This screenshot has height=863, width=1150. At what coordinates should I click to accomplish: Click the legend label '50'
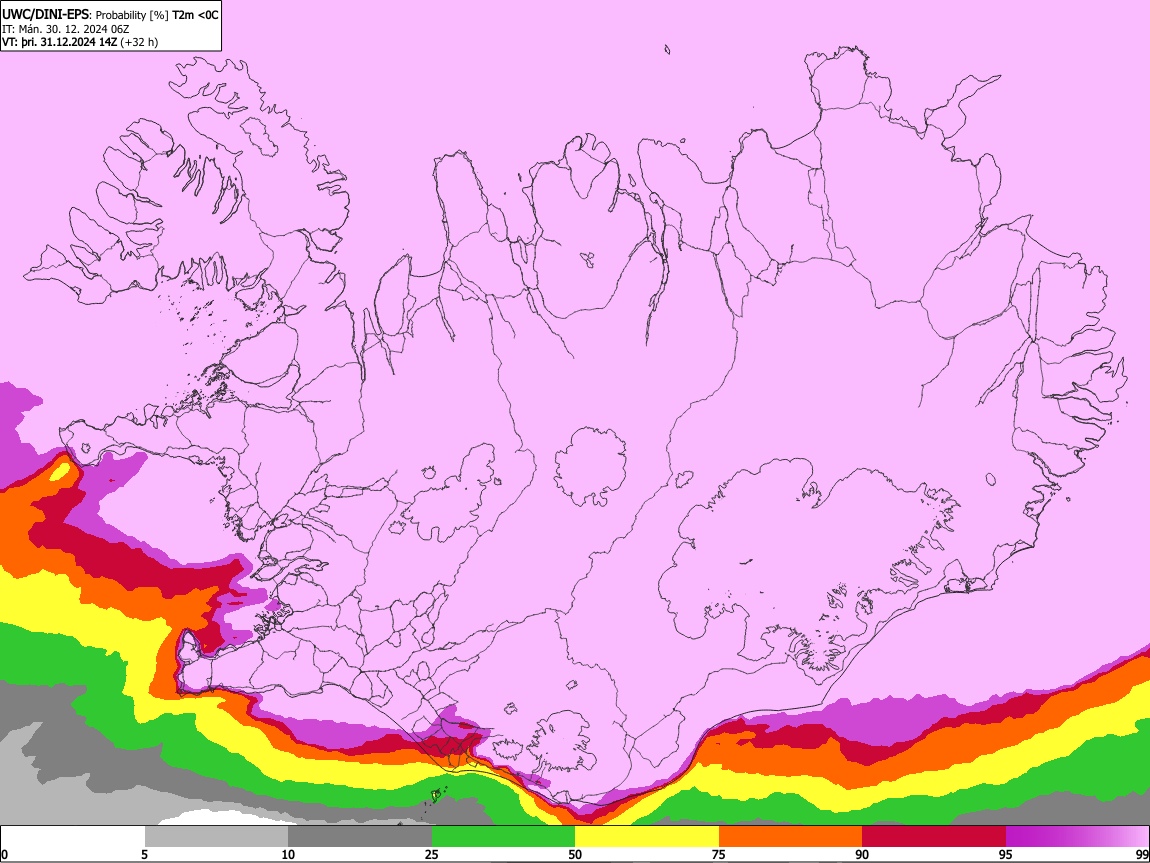pyautogui.click(x=575, y=854)
